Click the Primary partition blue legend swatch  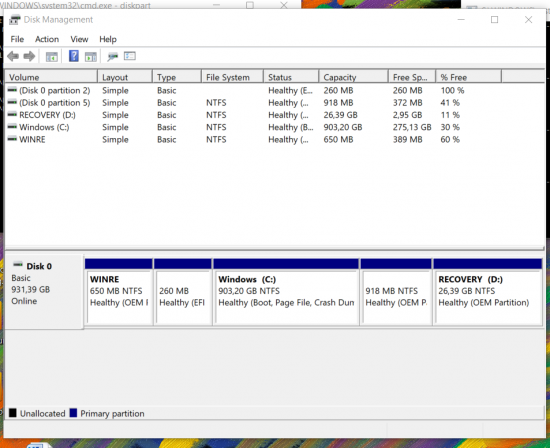click(x=73, y=413)
